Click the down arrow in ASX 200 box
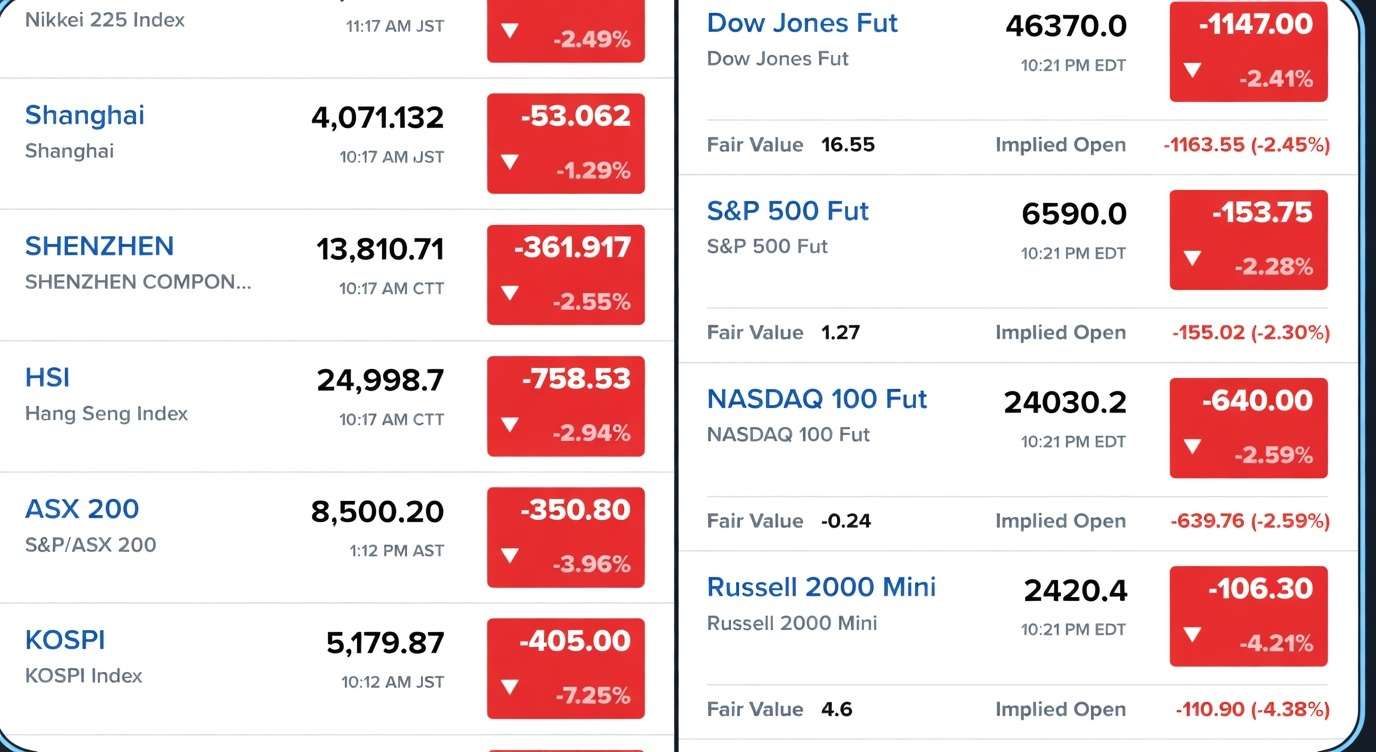Viewport: 1376px width, 752px height. (x=510, y=555)
